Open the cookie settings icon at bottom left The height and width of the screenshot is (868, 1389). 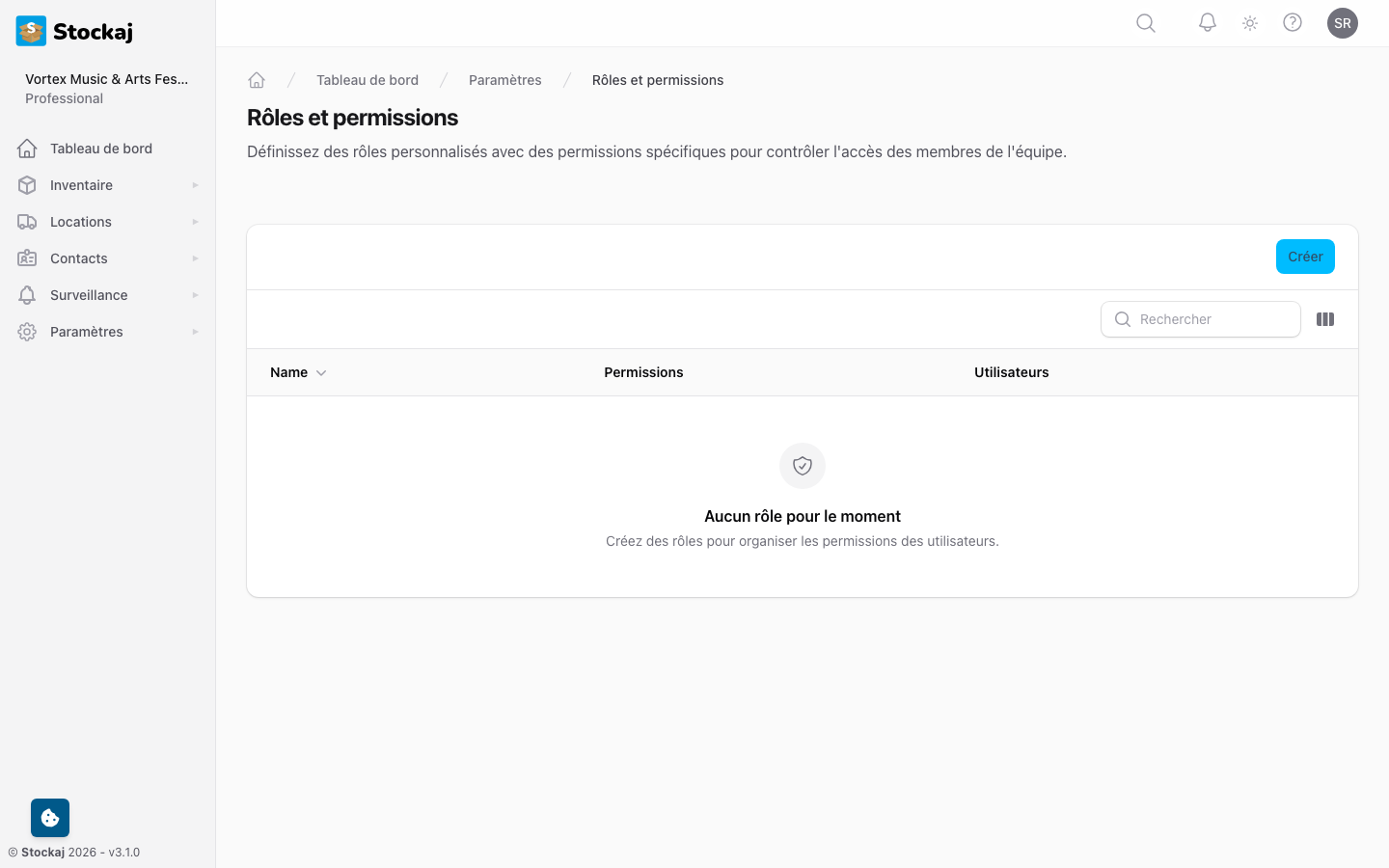coord(49,817)
